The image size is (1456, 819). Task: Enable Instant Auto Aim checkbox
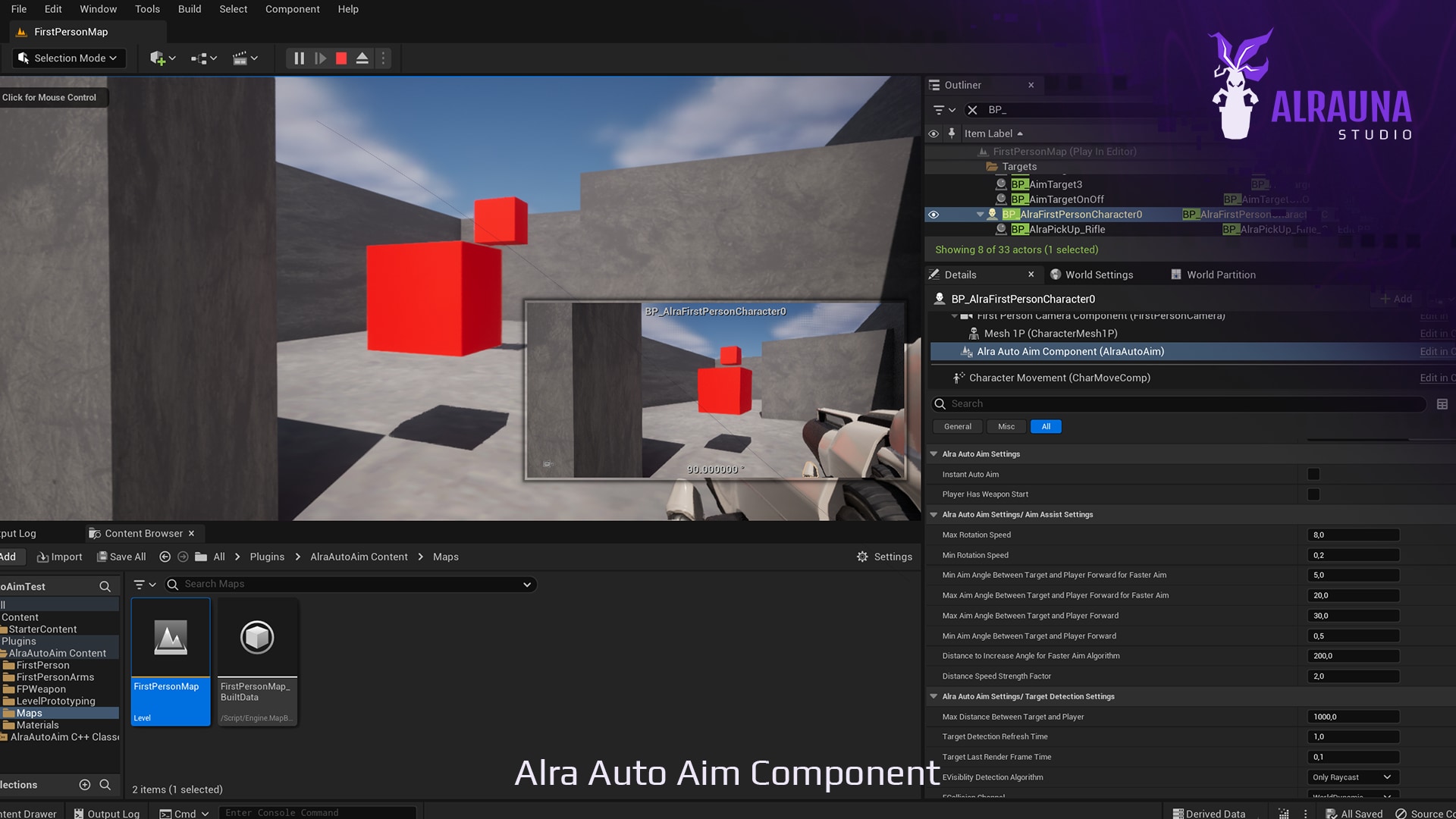pos(1313,475)
